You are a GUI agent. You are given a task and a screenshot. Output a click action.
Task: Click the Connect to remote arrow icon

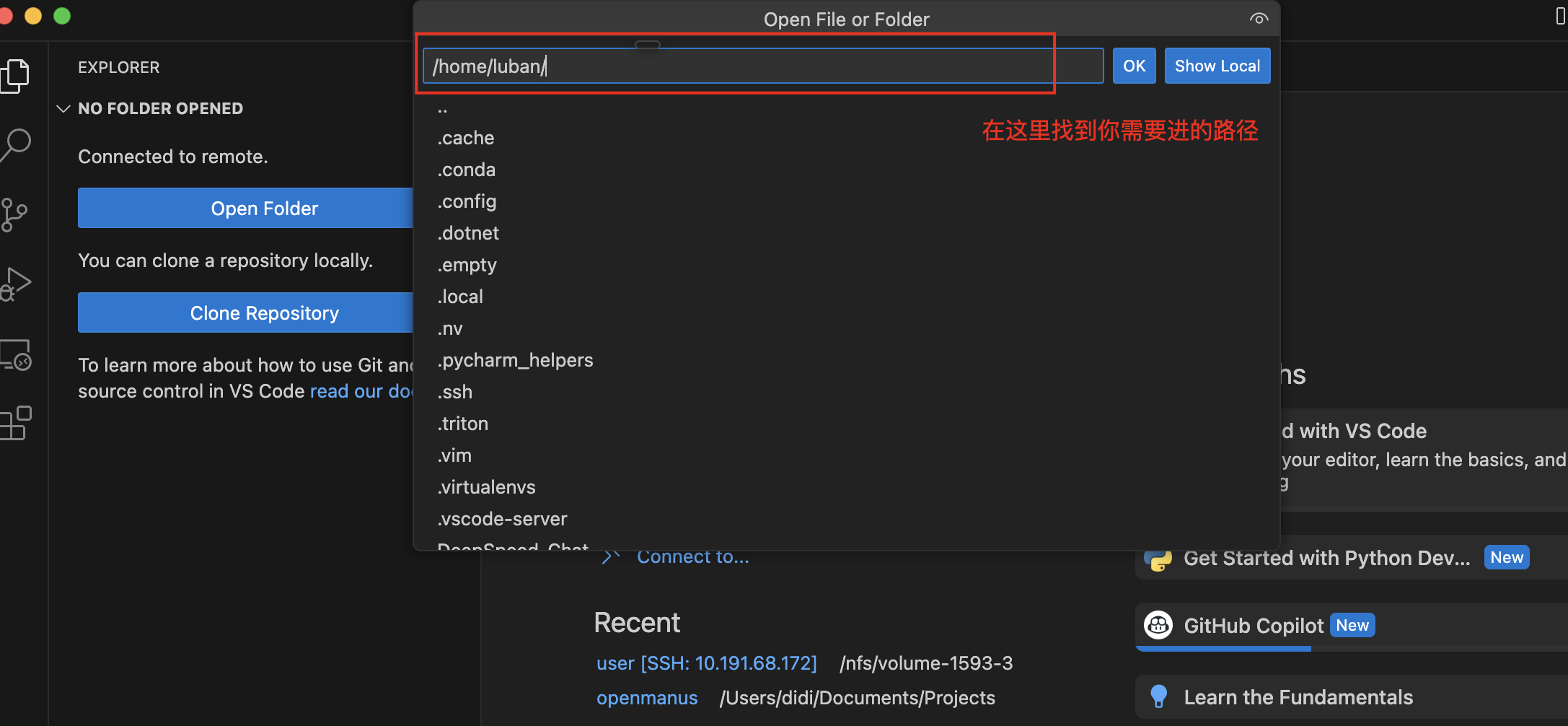612,556
